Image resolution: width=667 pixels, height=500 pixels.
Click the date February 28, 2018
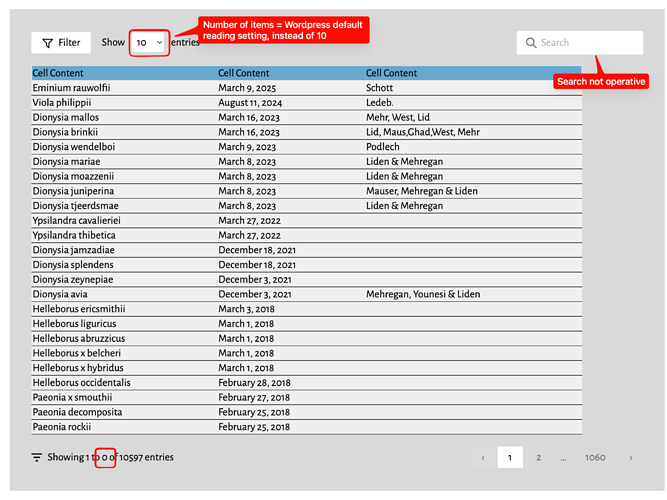254,383
